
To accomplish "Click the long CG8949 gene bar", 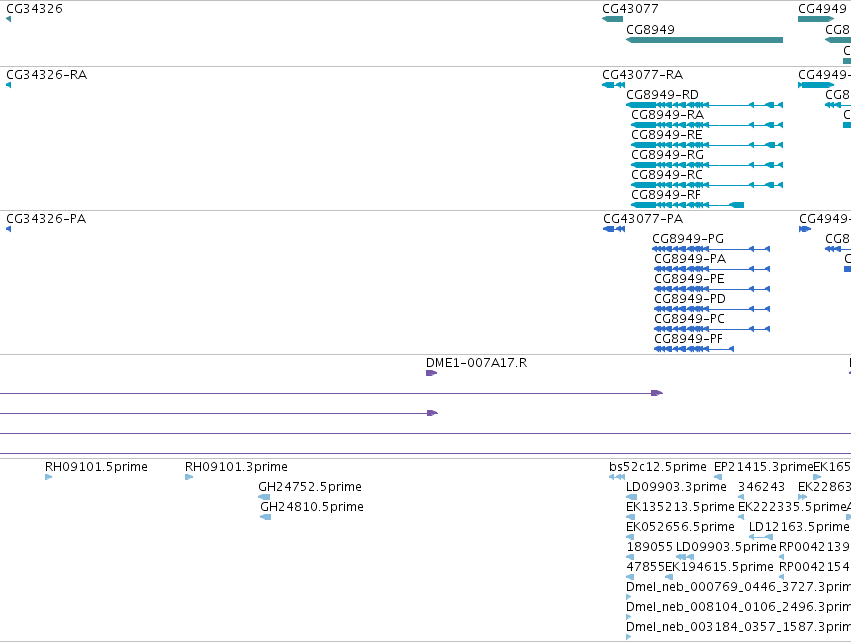I will 704,40.
